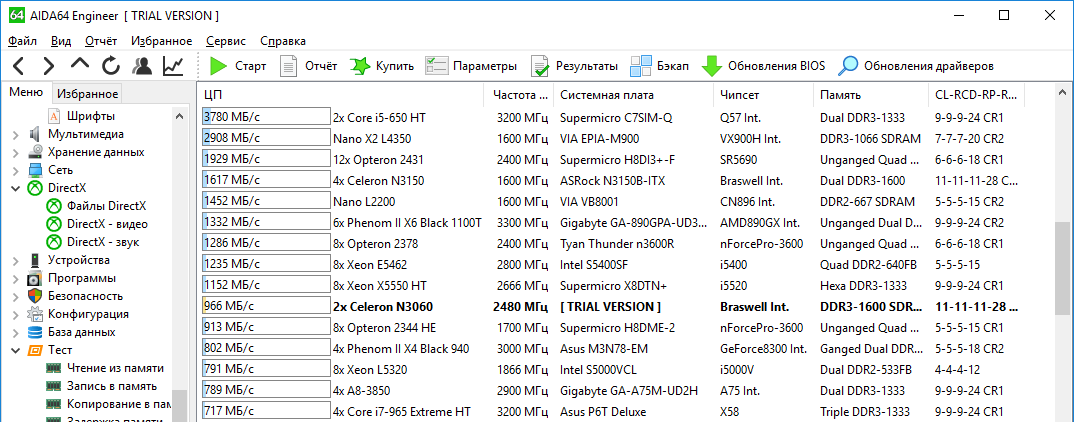Open the graph chart icon in the toolbar
The width and height of the screenshot is (1074, 422).
pyautogui.click(x=173, y=66)
